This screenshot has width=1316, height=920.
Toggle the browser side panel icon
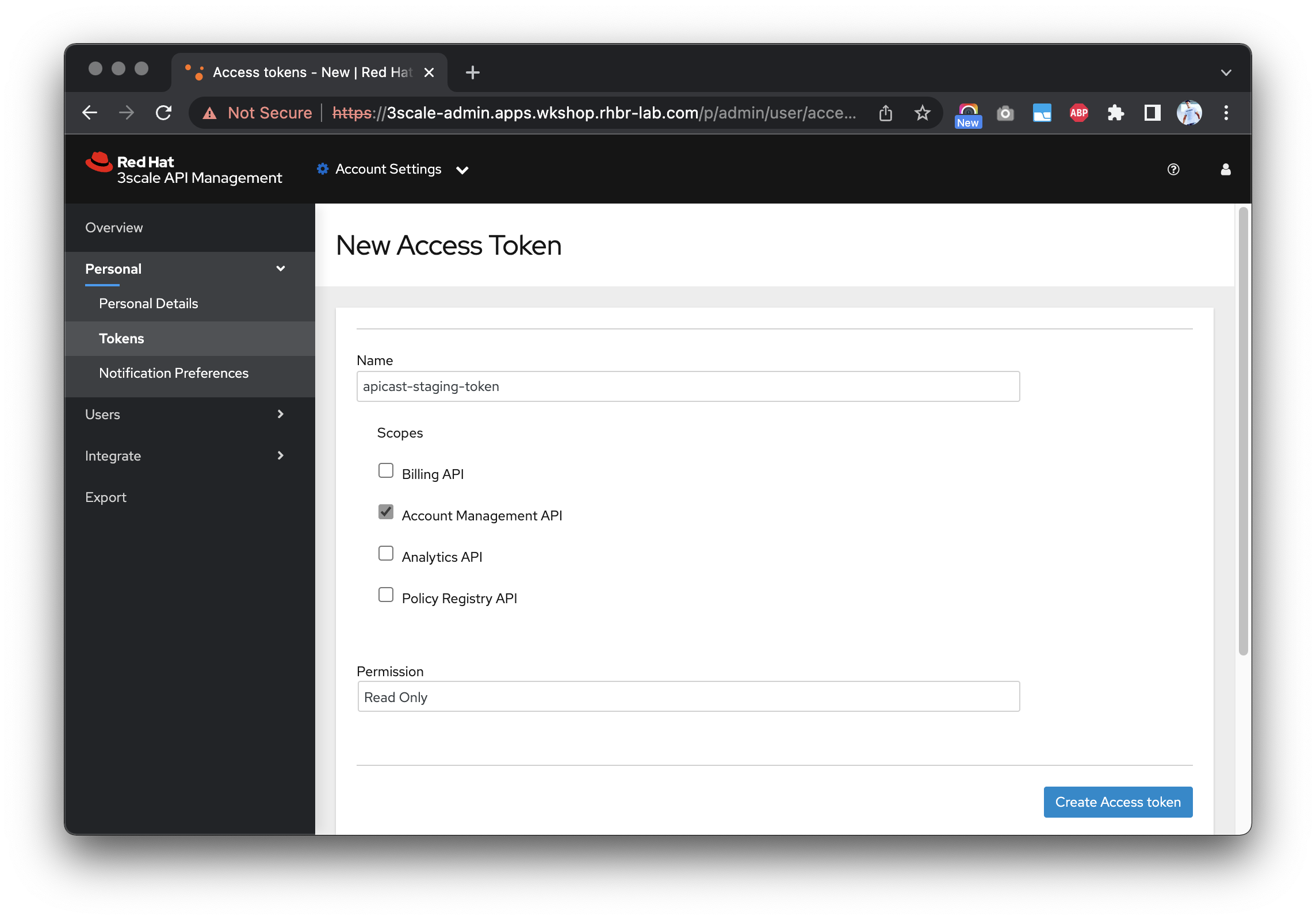pos(1152,113)
